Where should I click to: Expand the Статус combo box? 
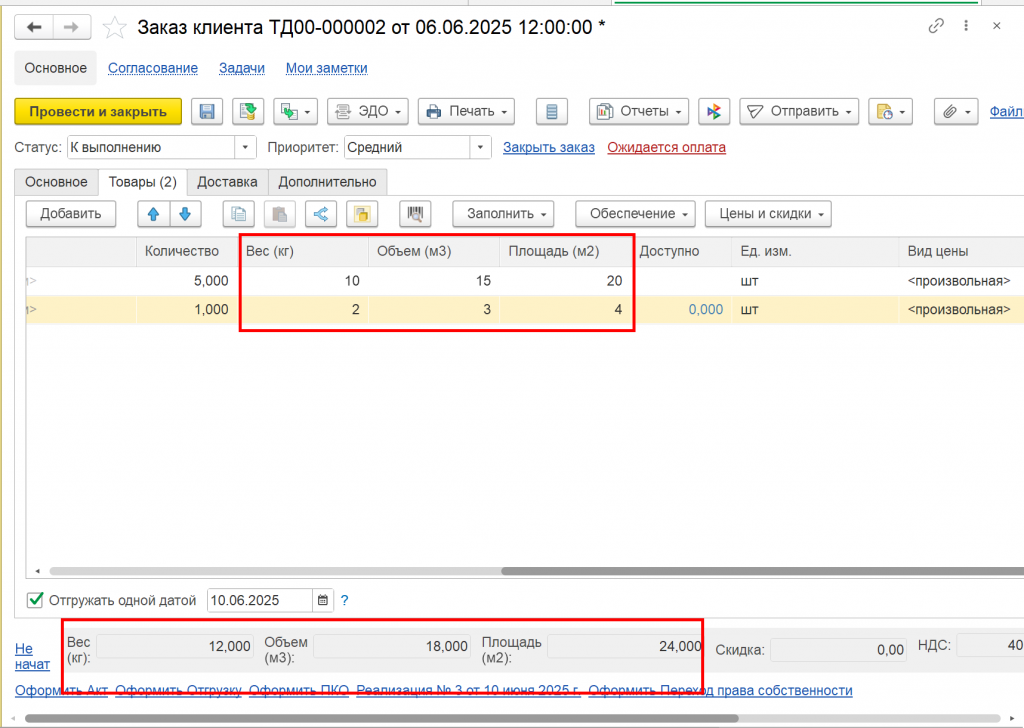click(x=245, y=148)
